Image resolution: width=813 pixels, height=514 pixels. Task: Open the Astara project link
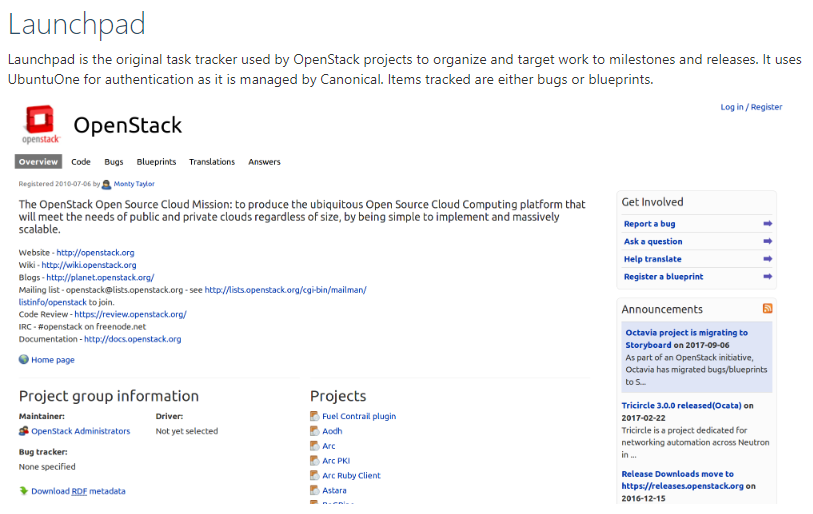click(334, 490)
